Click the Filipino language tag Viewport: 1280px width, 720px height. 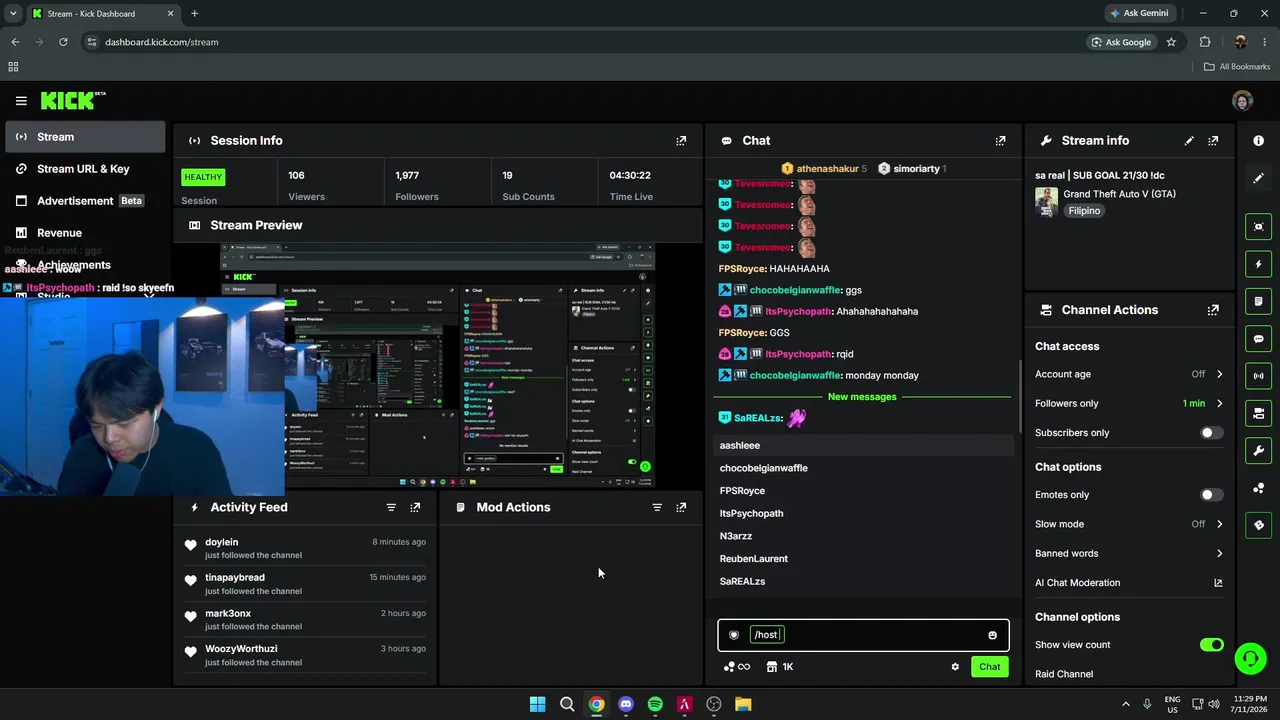pyautogui.click(x=1084, y=211)
